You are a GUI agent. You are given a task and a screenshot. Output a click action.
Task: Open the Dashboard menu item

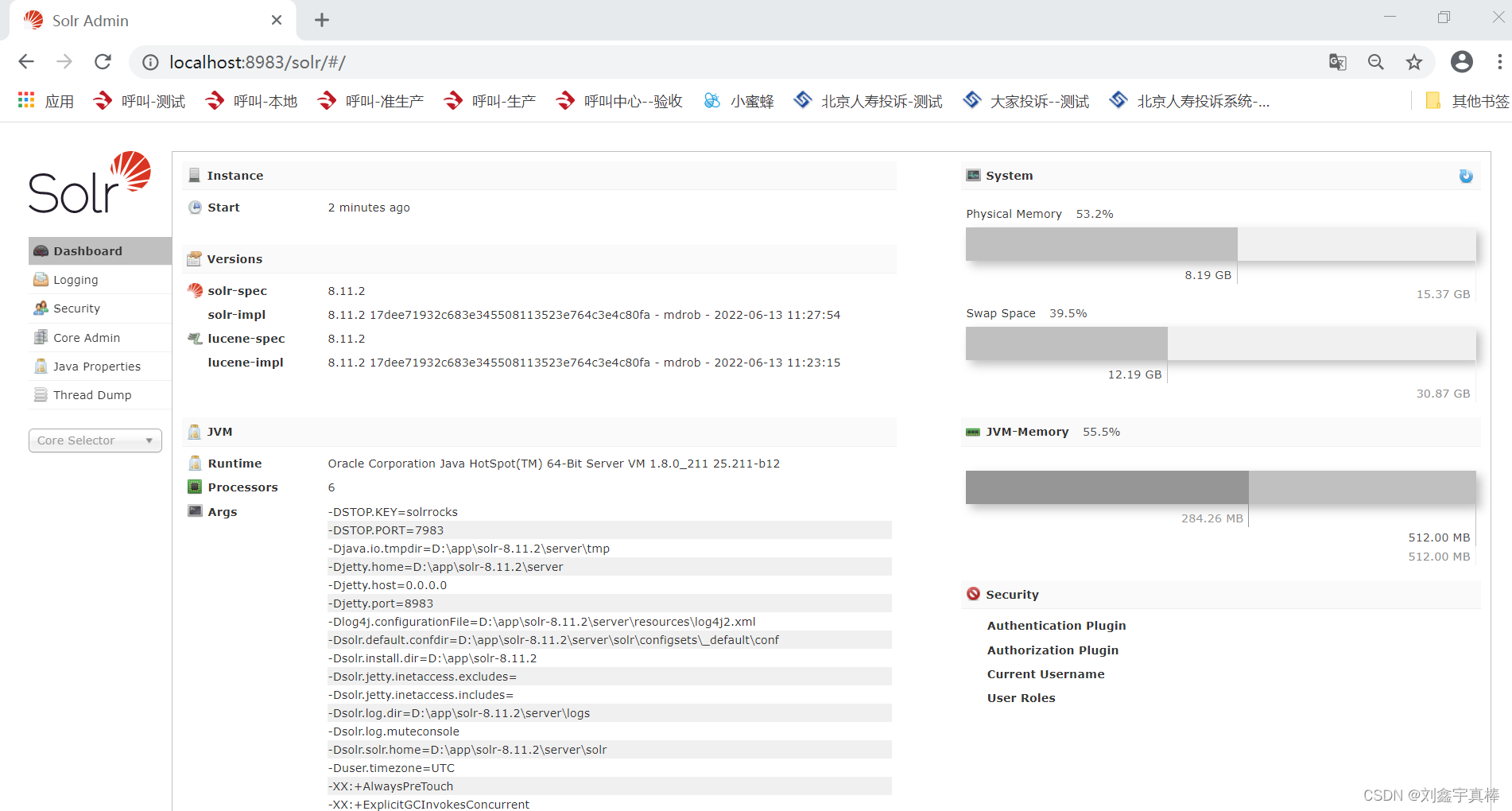(x=100, y=250)
